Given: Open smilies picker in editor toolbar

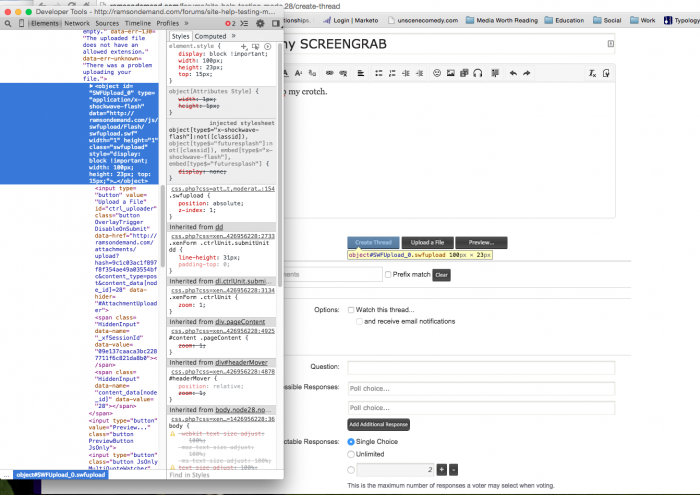Looking at the screenshot, I should coord(437,73).
